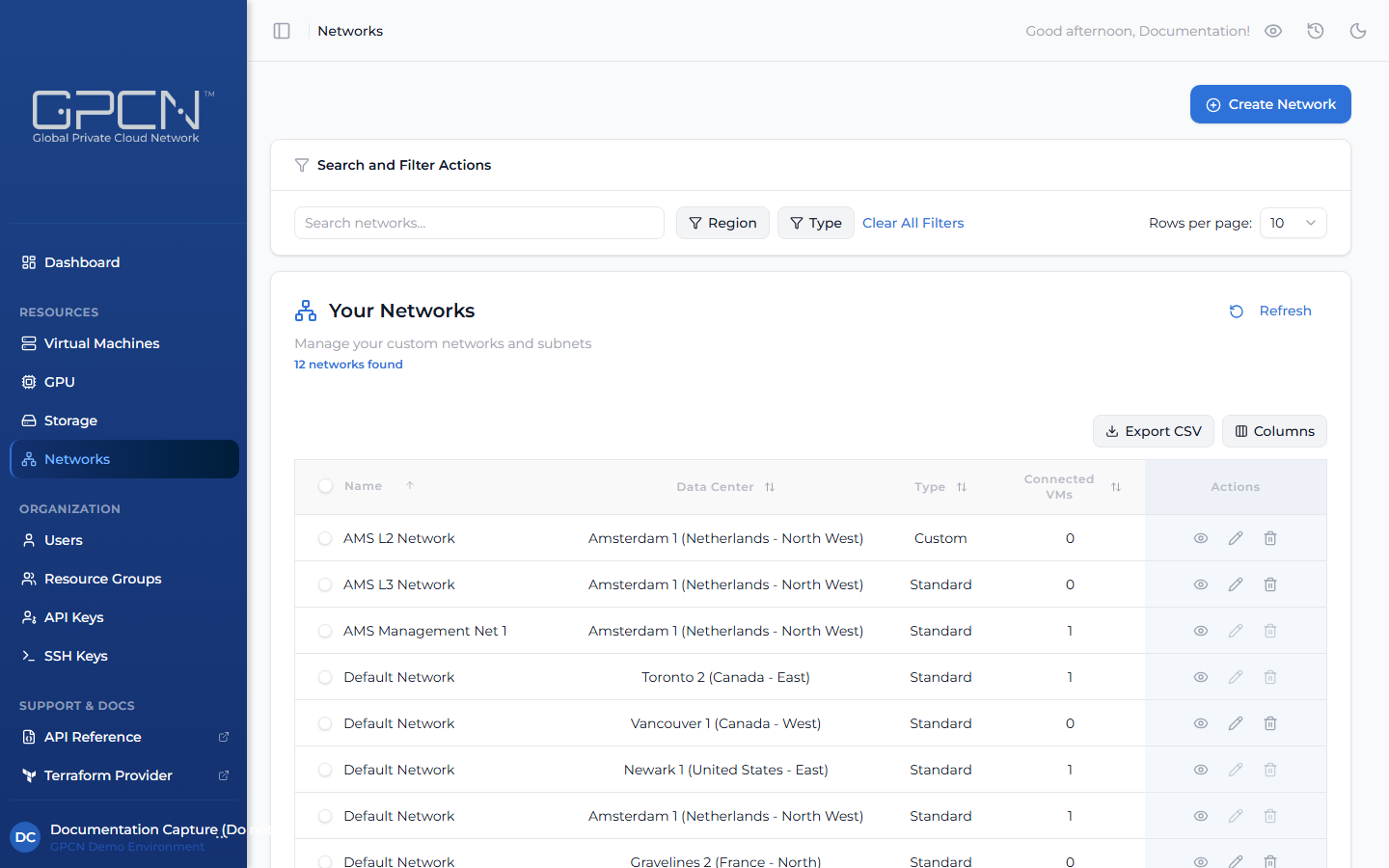Open the Columns chooser
Screen dimensions: 1389x868
pyautogui.click(x=1274, y=431)
